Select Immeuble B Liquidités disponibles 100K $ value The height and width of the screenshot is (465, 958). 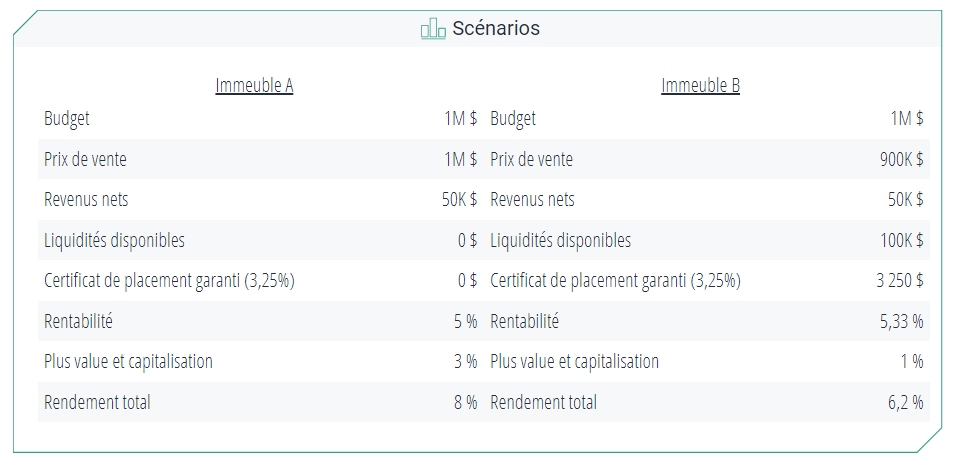click(899, 241)
